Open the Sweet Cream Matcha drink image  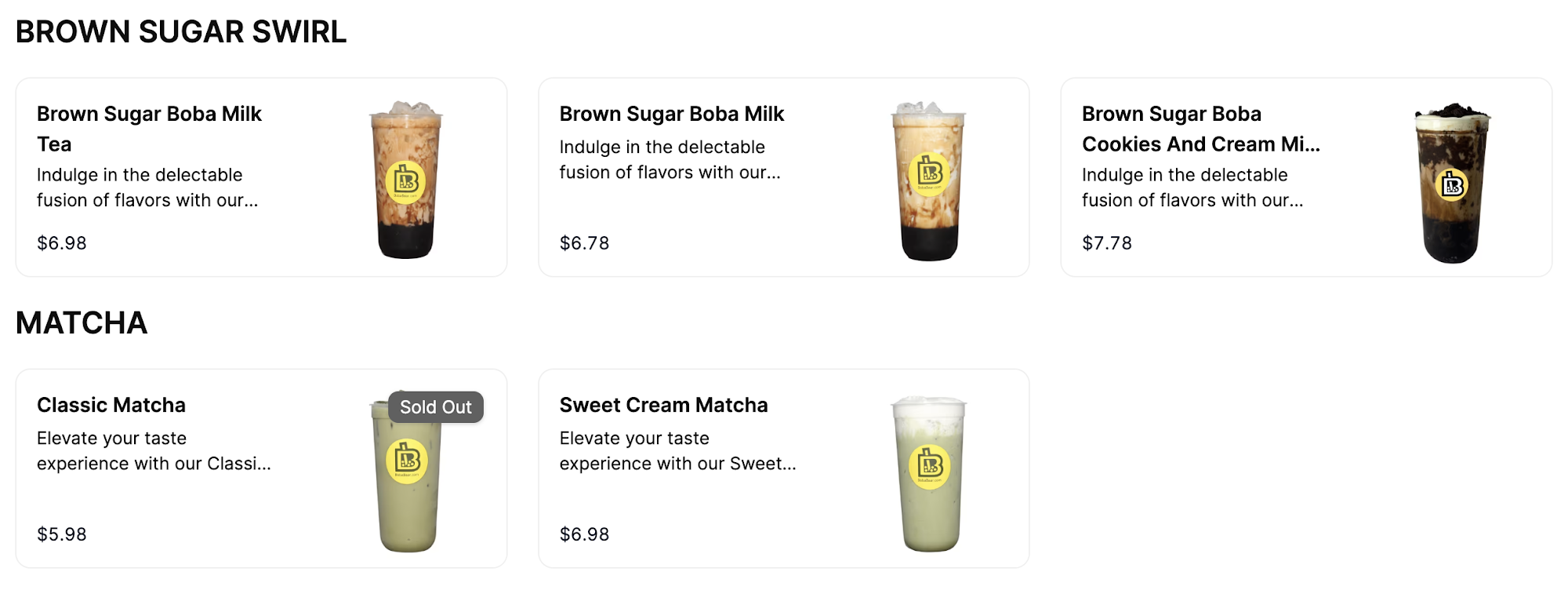point(929,473)
